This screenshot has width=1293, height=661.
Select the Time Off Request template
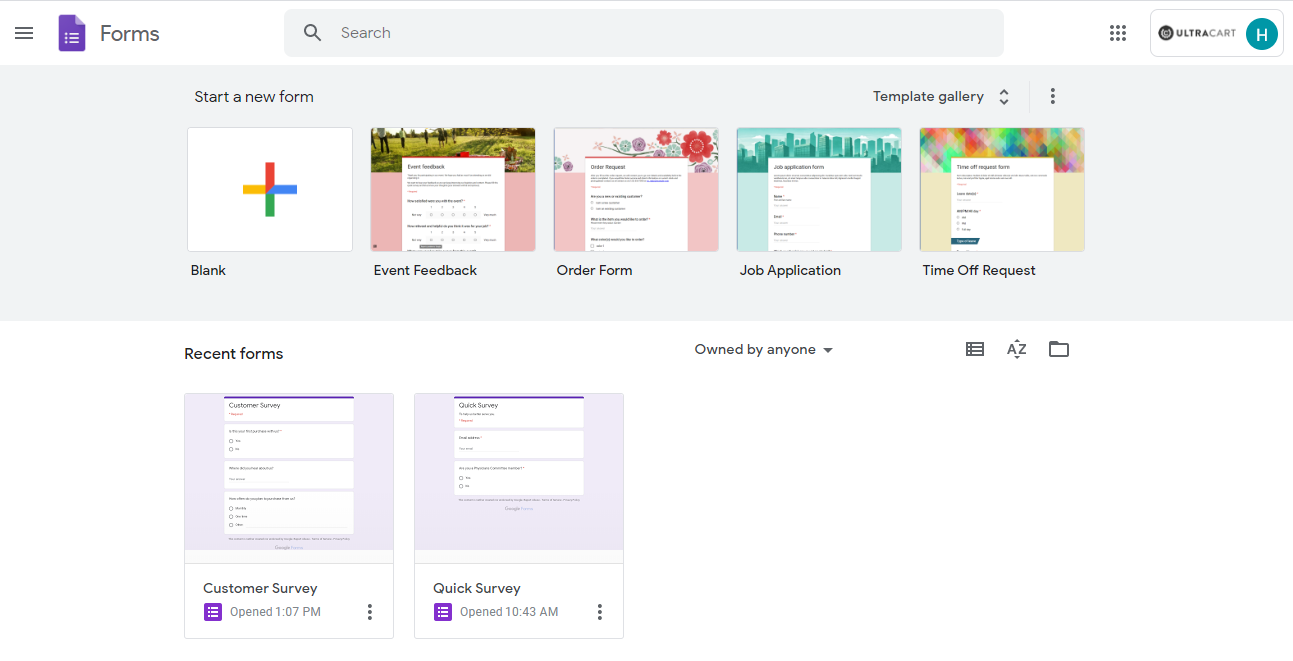[1002, 190]
